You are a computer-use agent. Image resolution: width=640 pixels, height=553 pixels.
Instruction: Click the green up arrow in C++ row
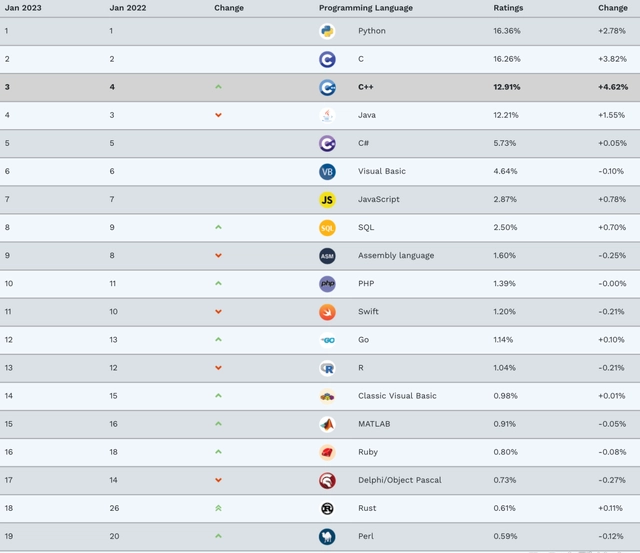pyautogui.click(x=218, y=87)
